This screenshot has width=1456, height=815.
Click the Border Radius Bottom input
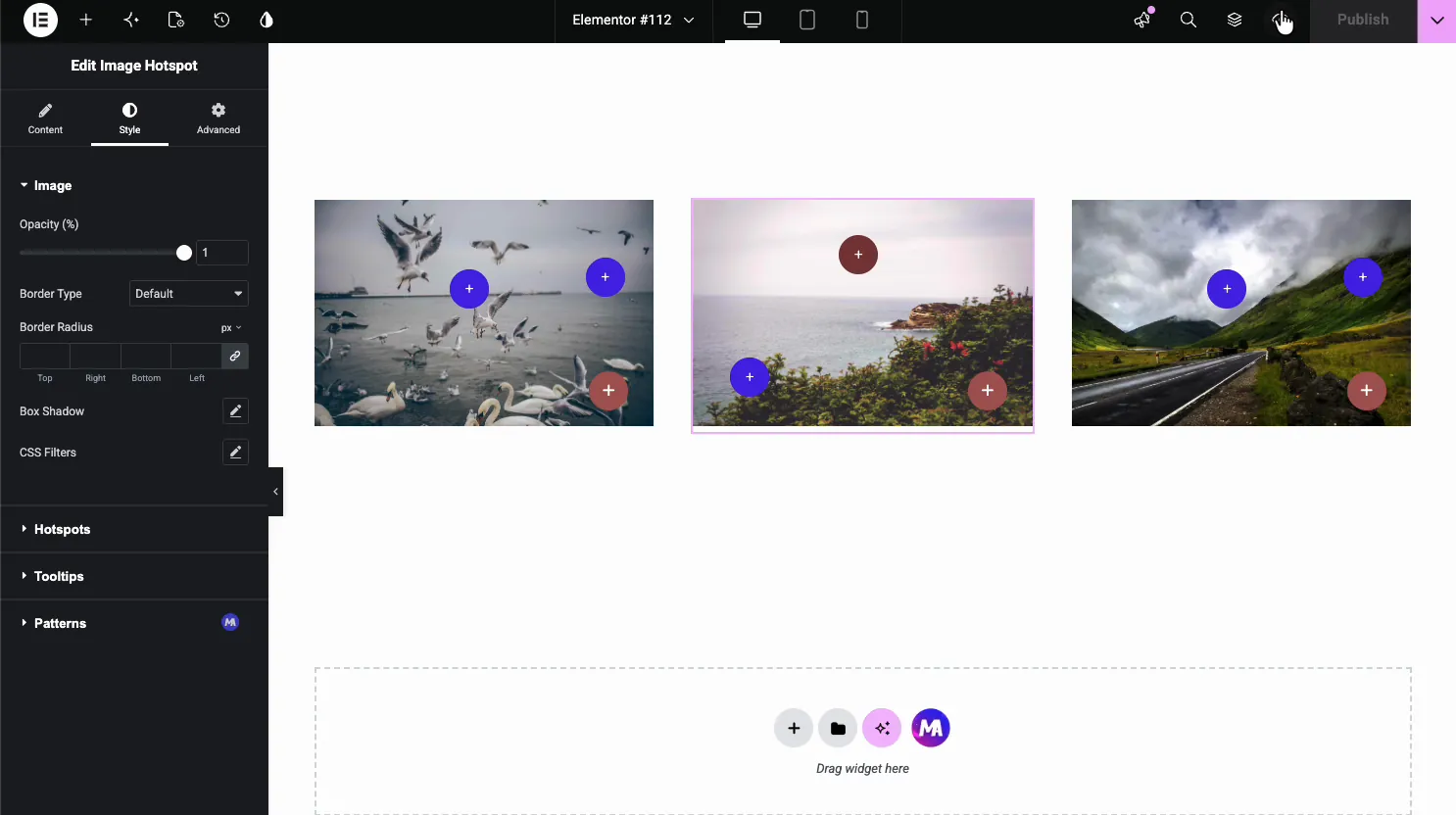[x=146, y=357]
